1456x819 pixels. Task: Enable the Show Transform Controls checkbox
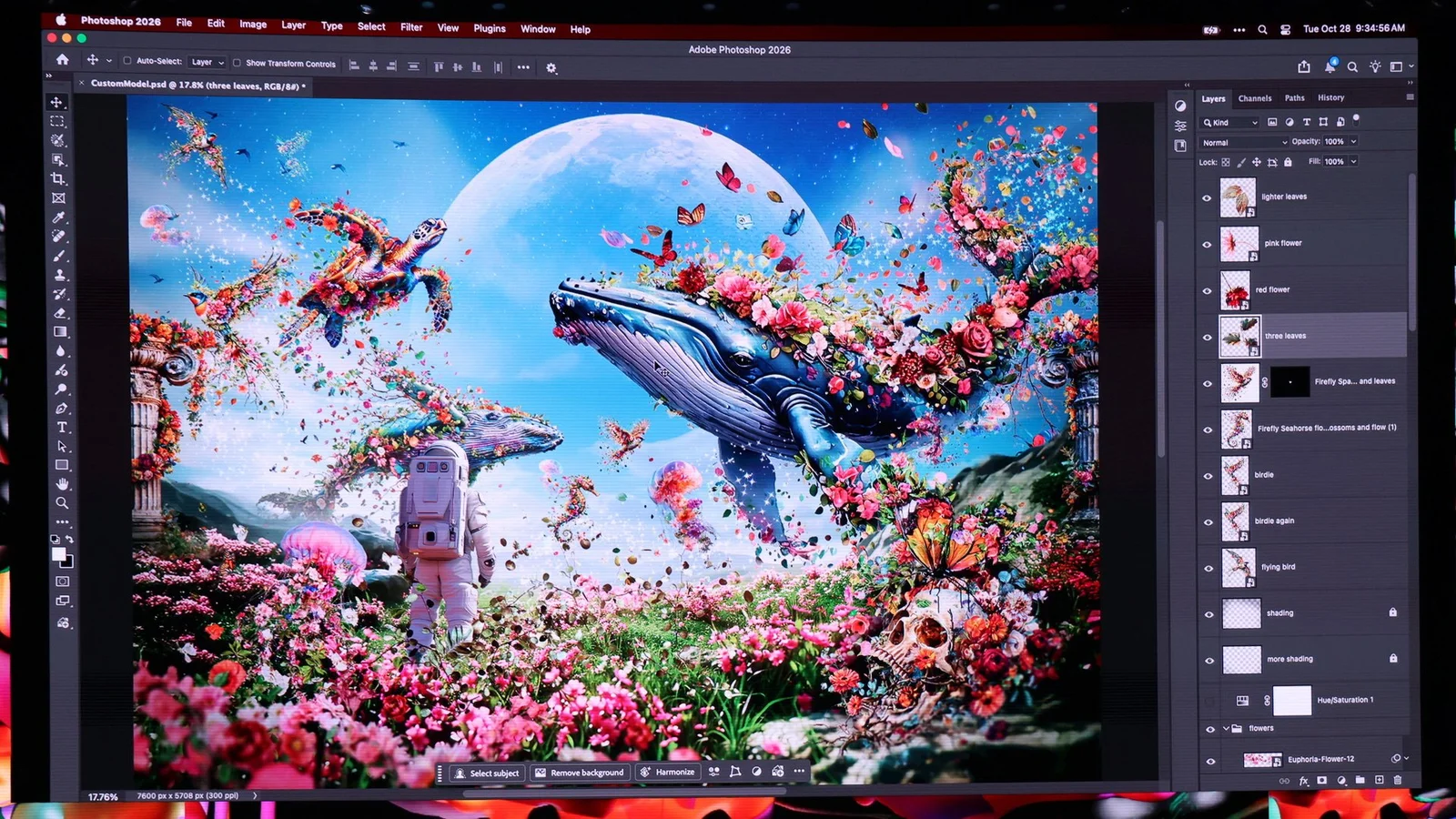click(x=235, y=64)
